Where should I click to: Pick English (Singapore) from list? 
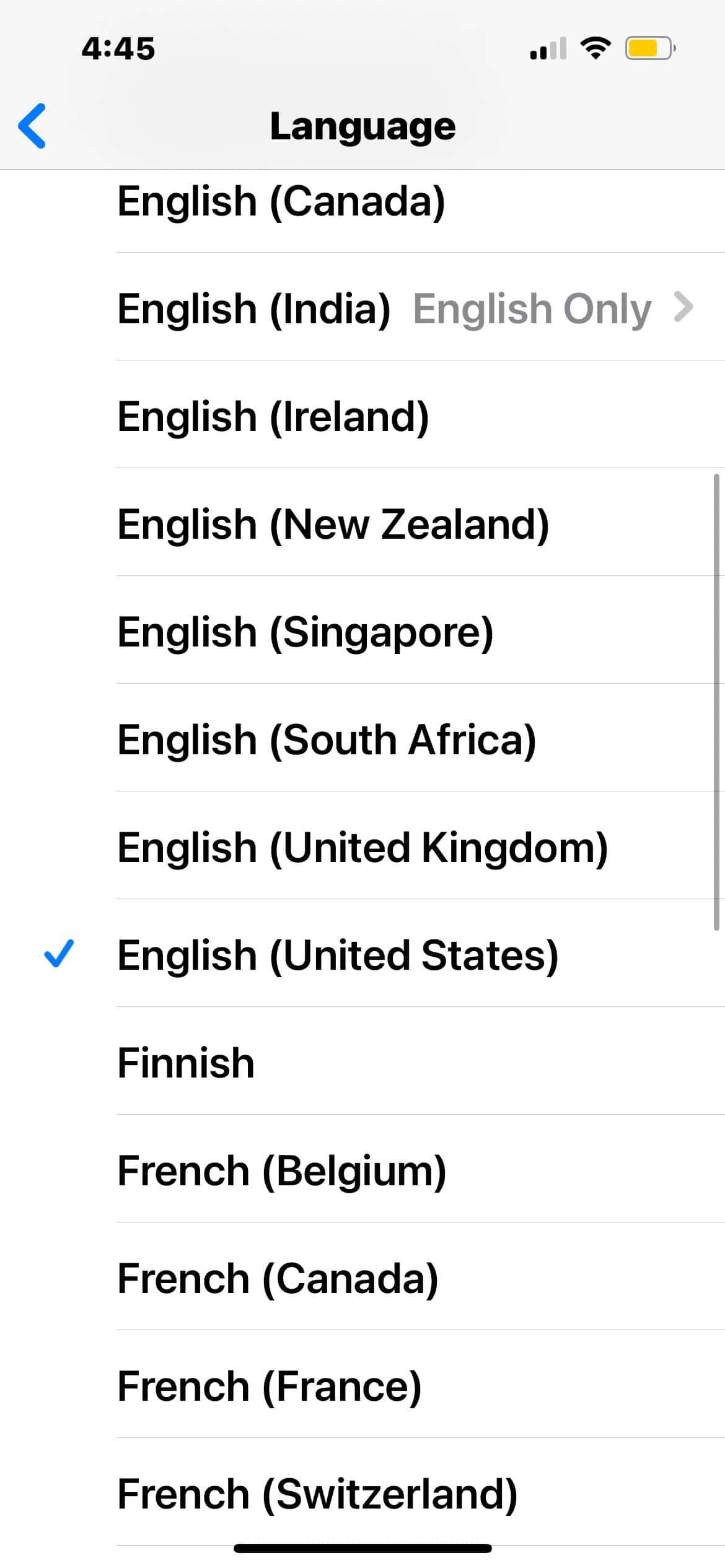tap(305, 632)
